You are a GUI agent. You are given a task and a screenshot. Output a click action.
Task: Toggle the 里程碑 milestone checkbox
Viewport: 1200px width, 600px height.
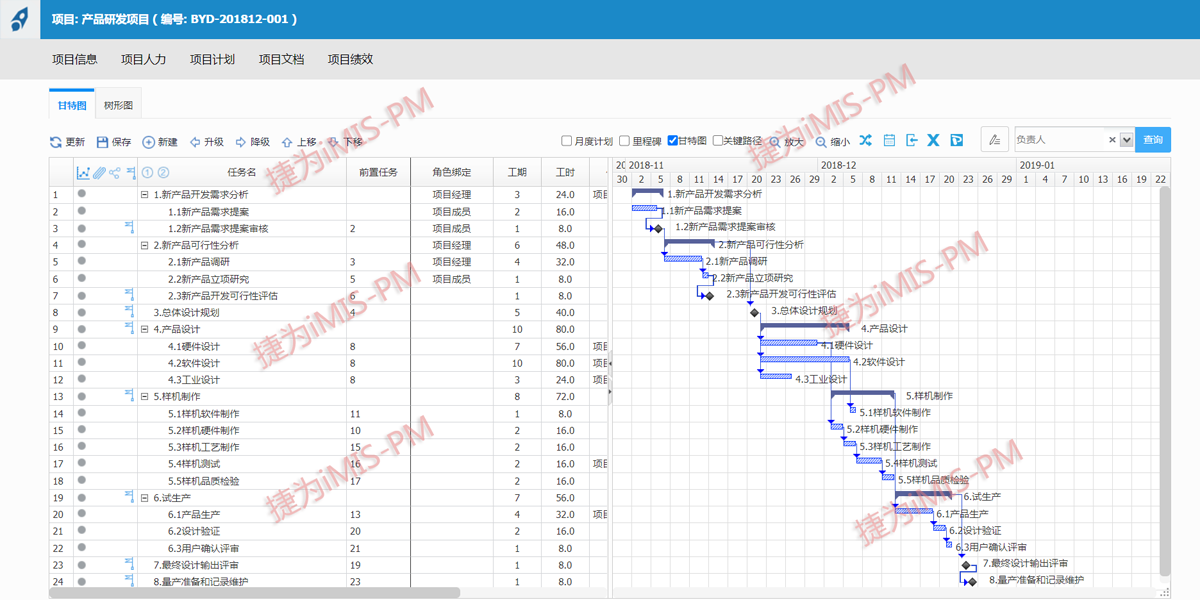coord(624,141)
